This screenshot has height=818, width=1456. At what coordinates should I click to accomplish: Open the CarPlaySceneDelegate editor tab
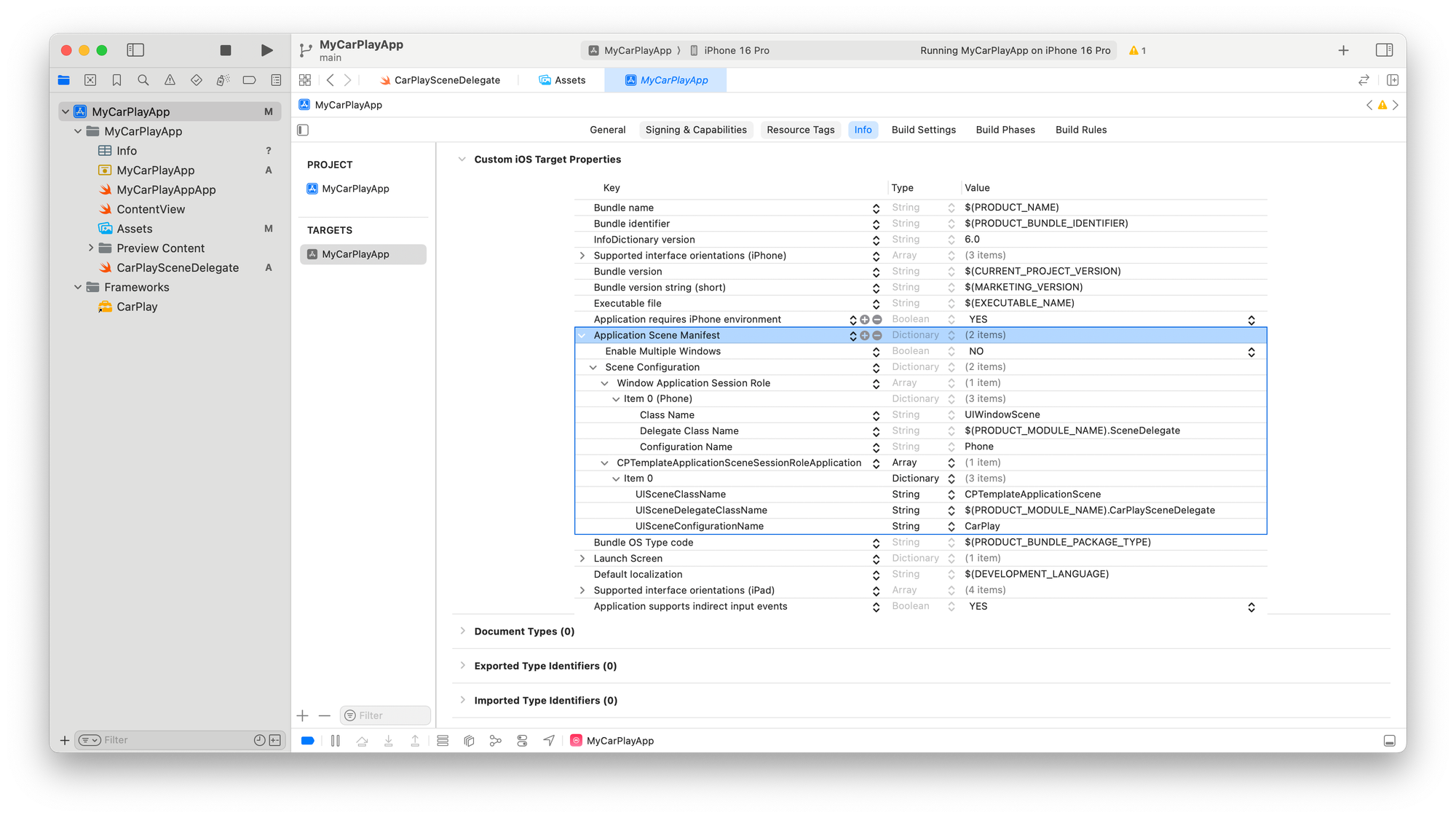[x=446, y=80]
